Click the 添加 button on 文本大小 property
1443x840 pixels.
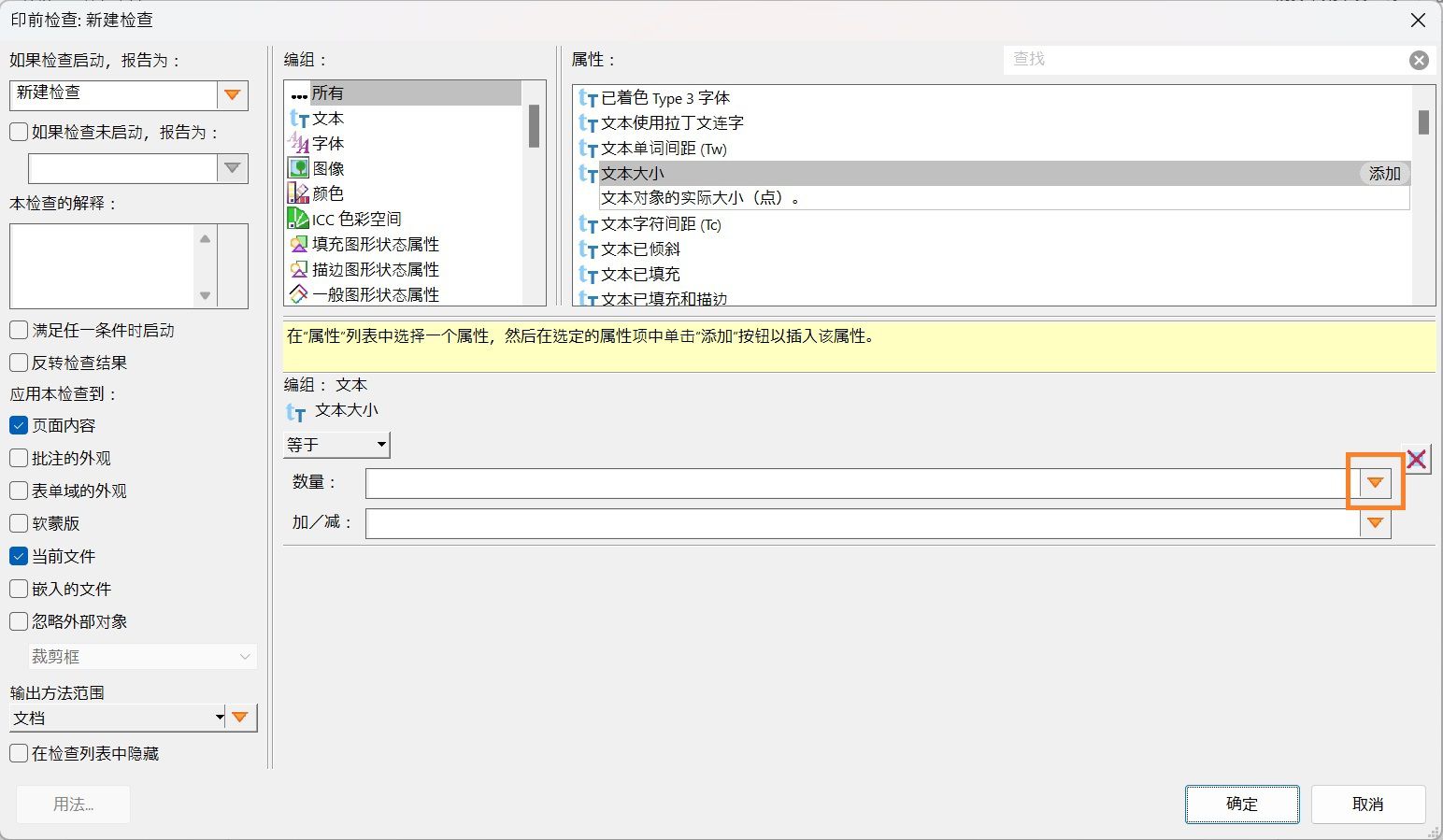pyautogui.click(x=1383, y=173)
